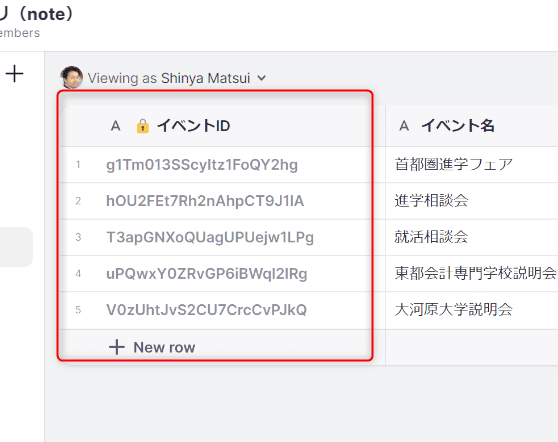558x442 pixels.
Task: Select row number 4
Action: click(78, 274)
